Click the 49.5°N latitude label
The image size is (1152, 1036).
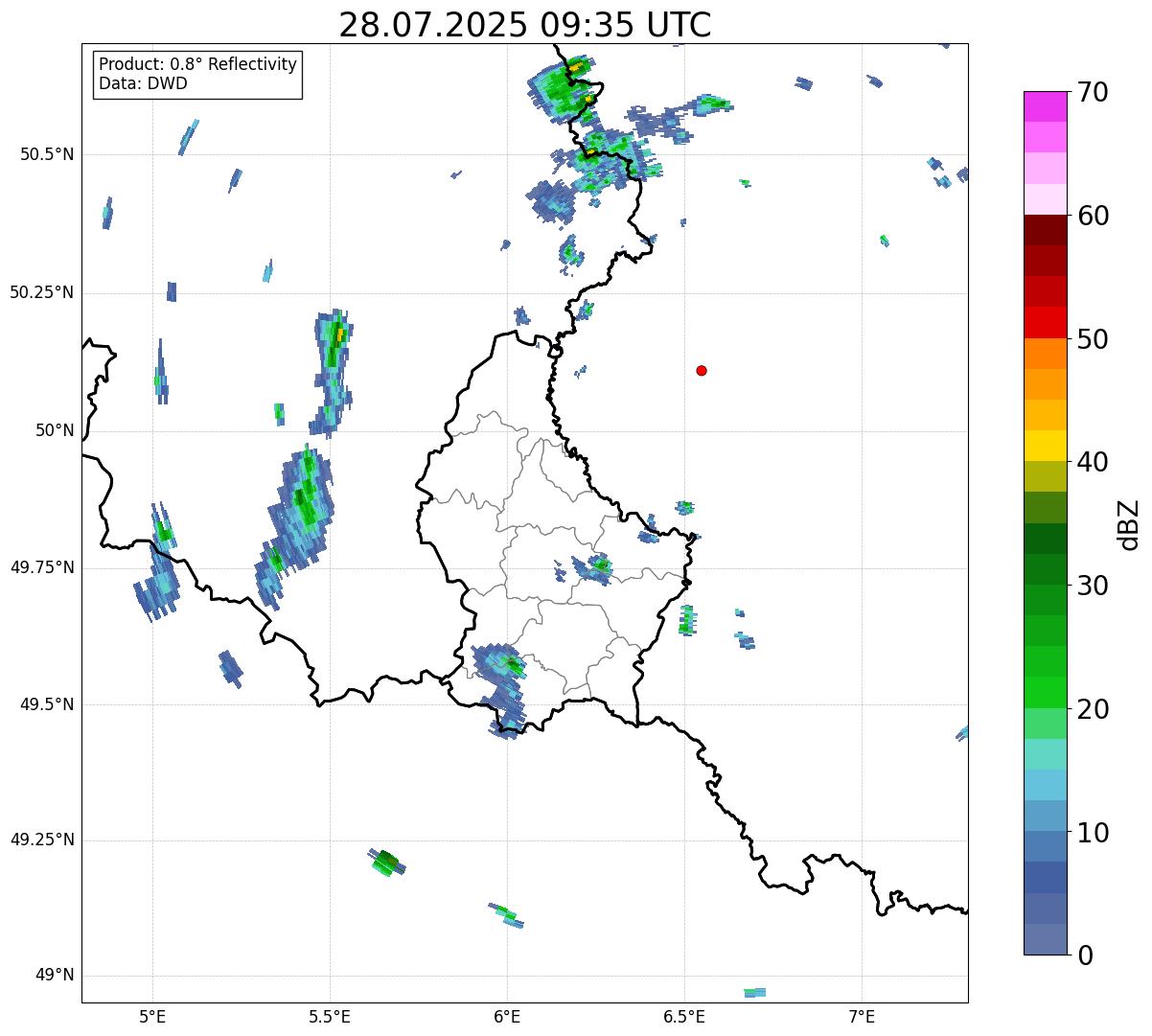(47, 704)
